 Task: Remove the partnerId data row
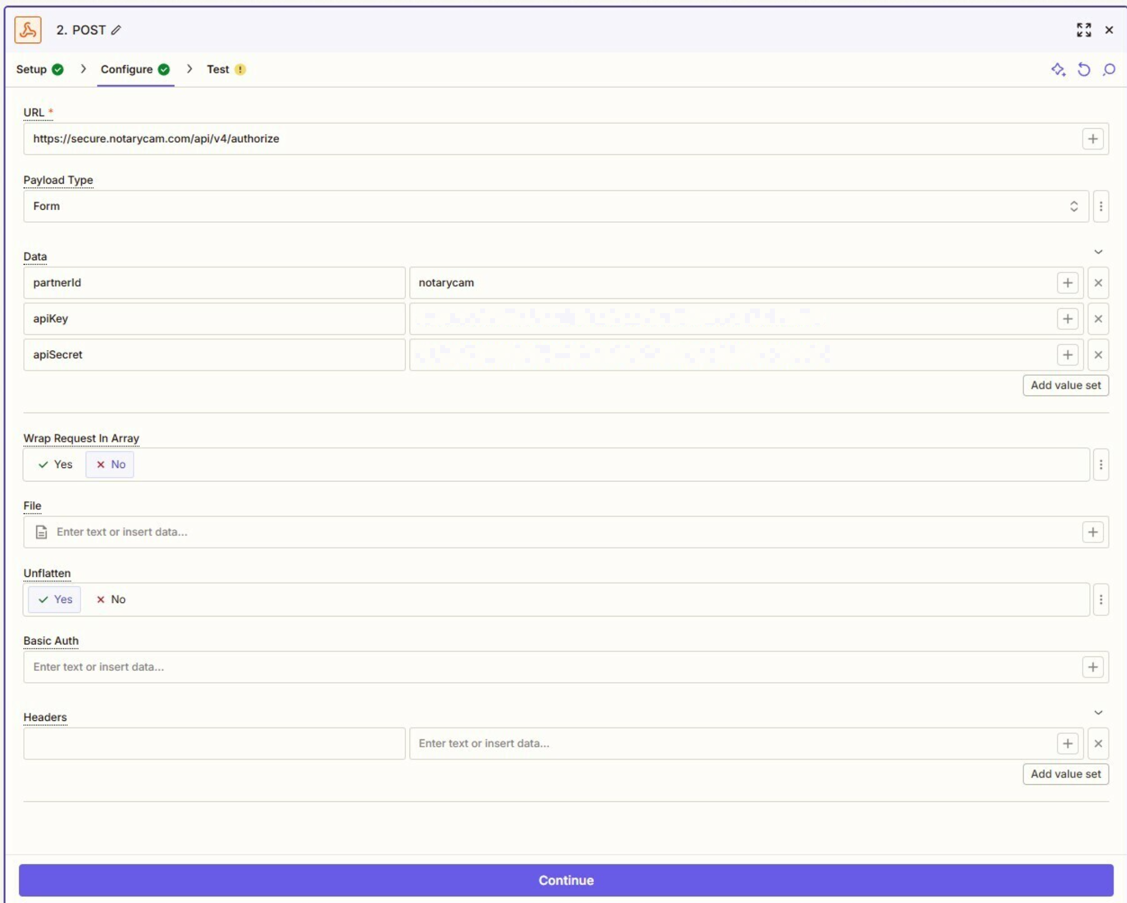[1098, 283]
